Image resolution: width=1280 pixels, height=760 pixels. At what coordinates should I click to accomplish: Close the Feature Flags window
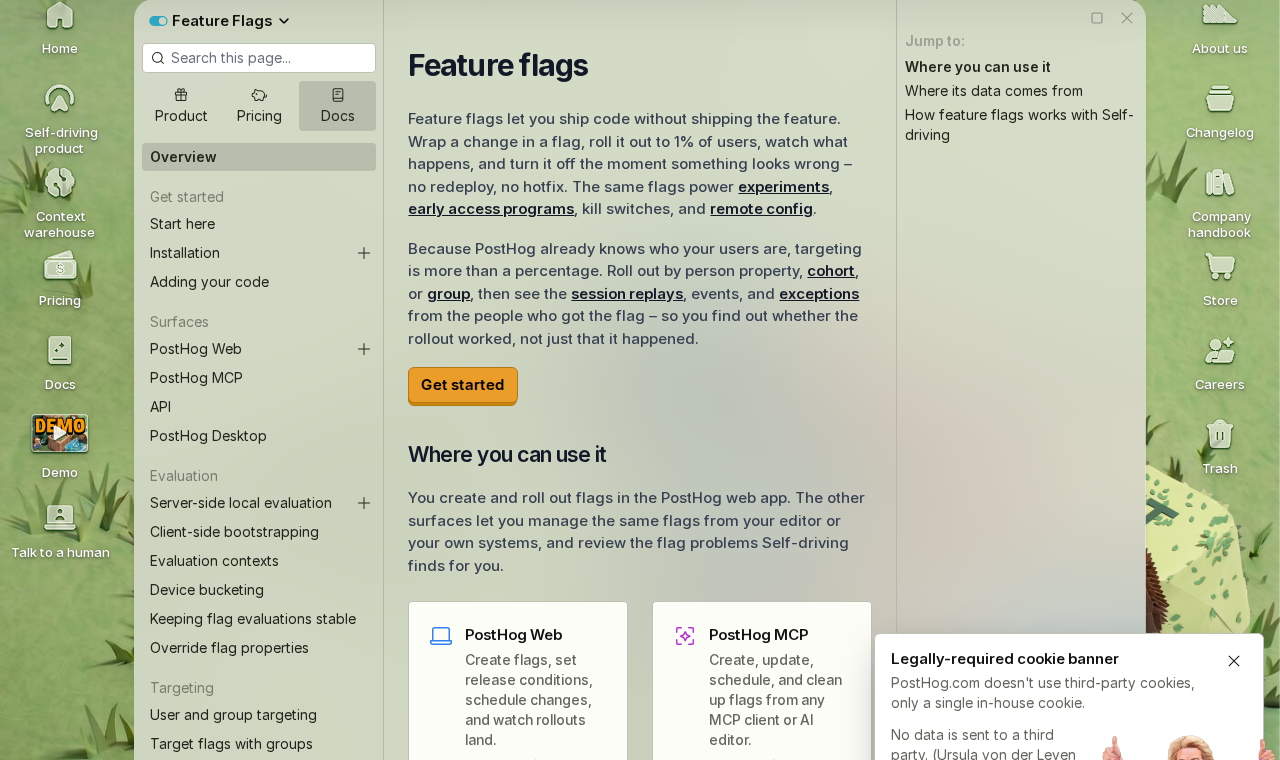pyautogui.click(x=1127, y=18)
